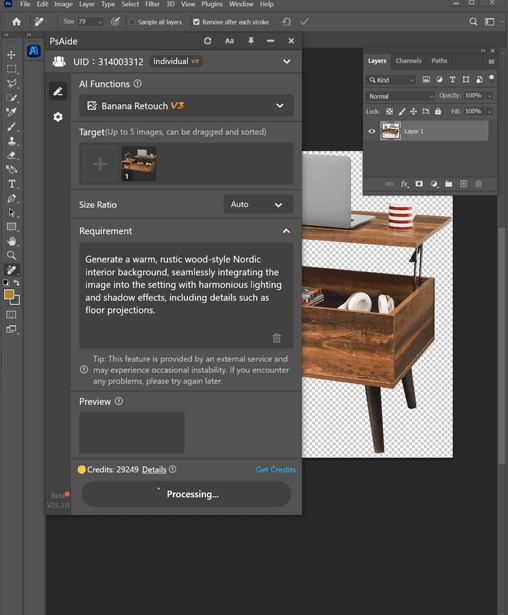Click the Get Credits link
This screenshot has width=508, height=615.
coord(275,469)
